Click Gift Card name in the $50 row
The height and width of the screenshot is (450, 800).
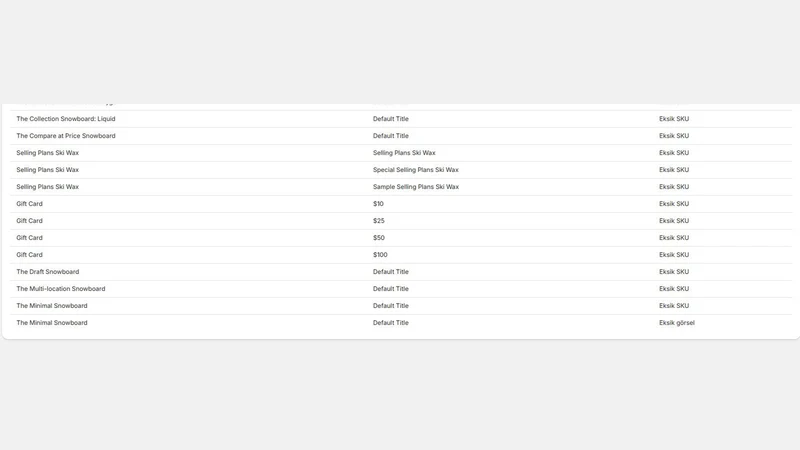pos(30,238)
